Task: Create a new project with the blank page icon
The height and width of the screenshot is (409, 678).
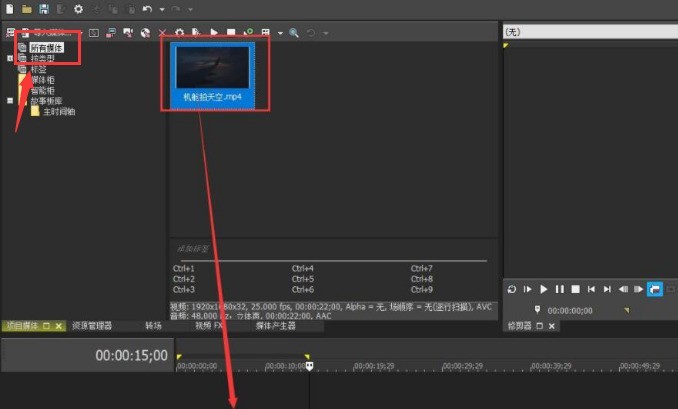Action: coord(10,9)
